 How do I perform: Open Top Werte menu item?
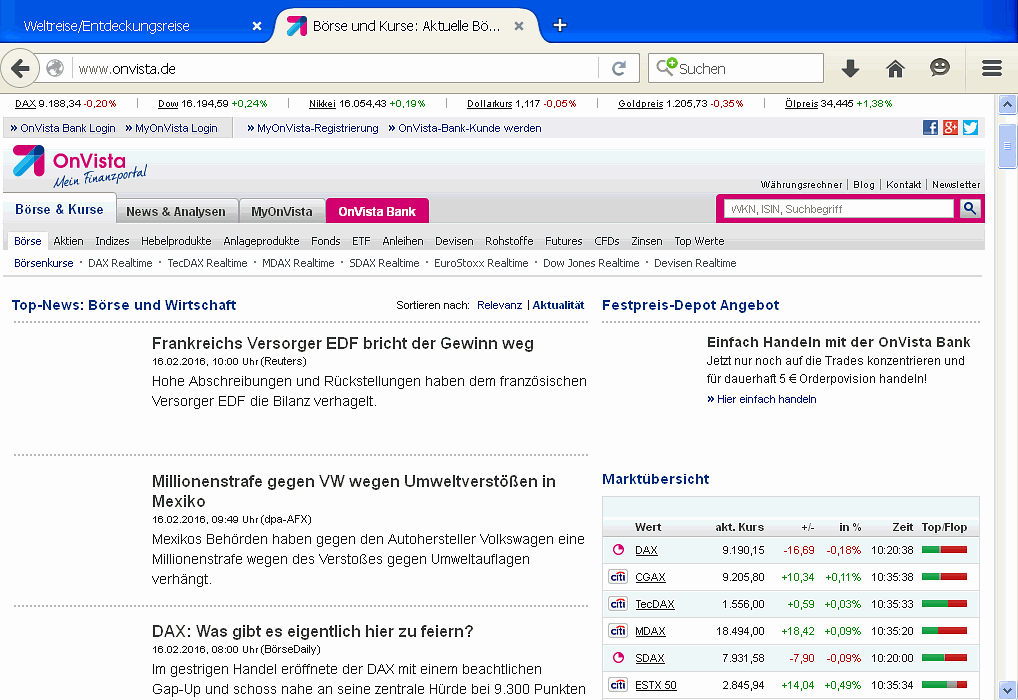[x=699, y=241]
